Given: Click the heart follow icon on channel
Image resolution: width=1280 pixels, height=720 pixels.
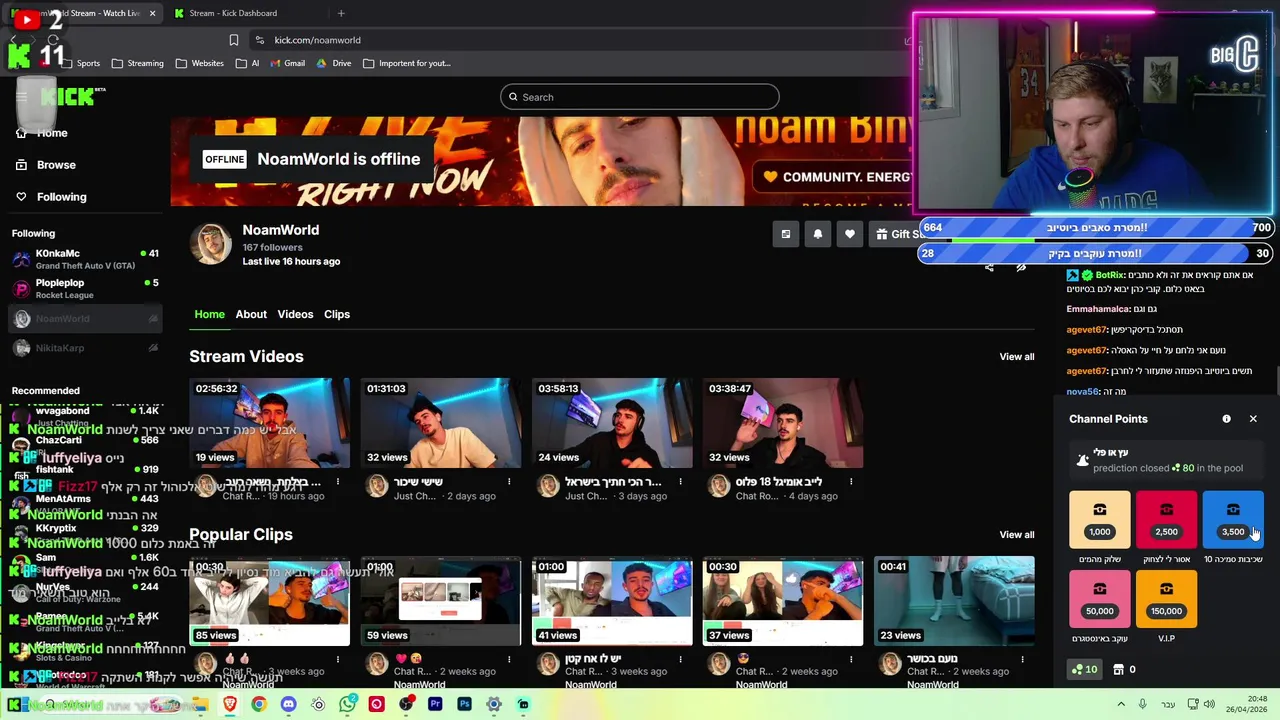Looking at the screenshot, I should pyautogui.click(x=849, y=234).
